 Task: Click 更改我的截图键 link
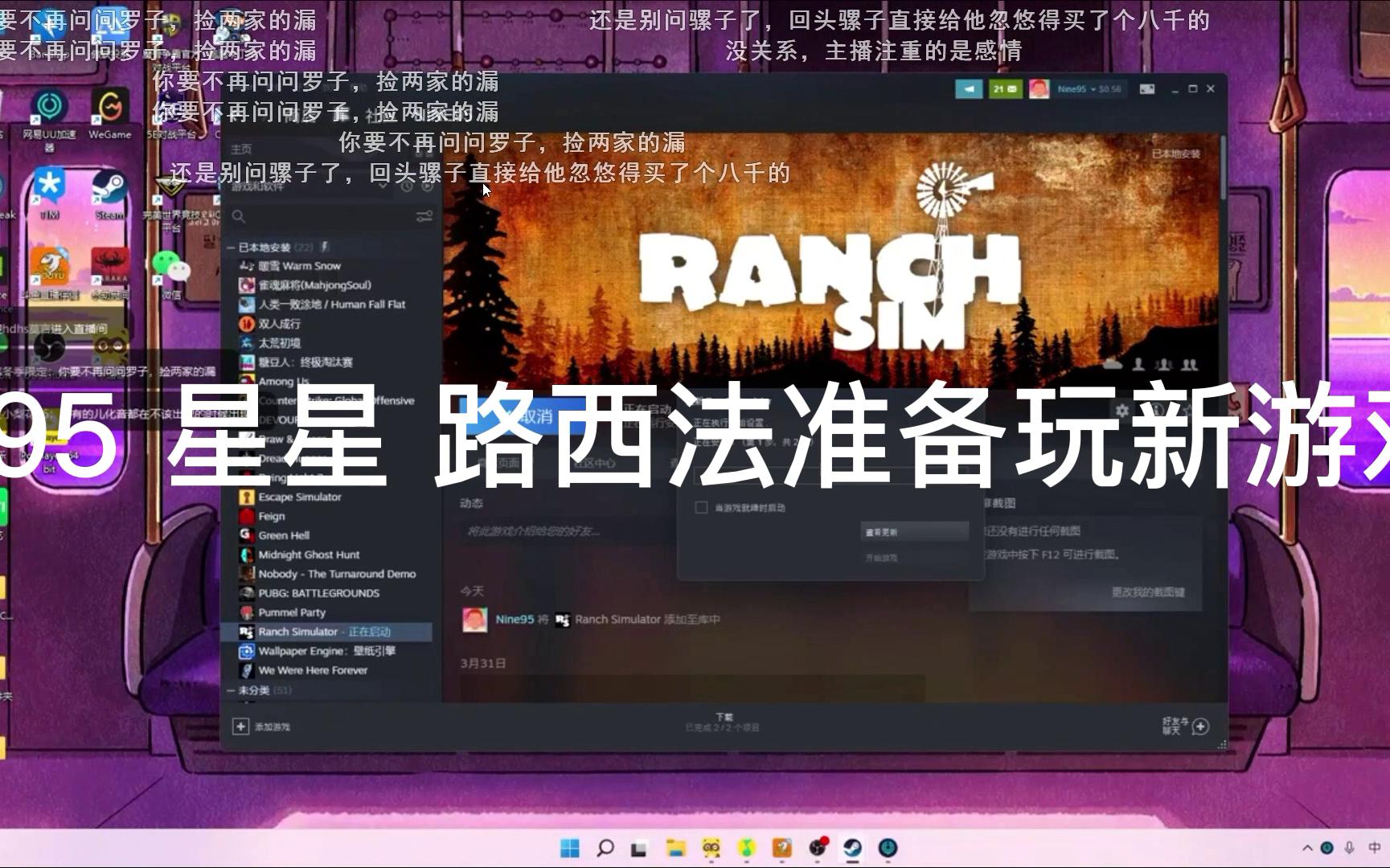pyautogui.click(x=1147, y=592)
